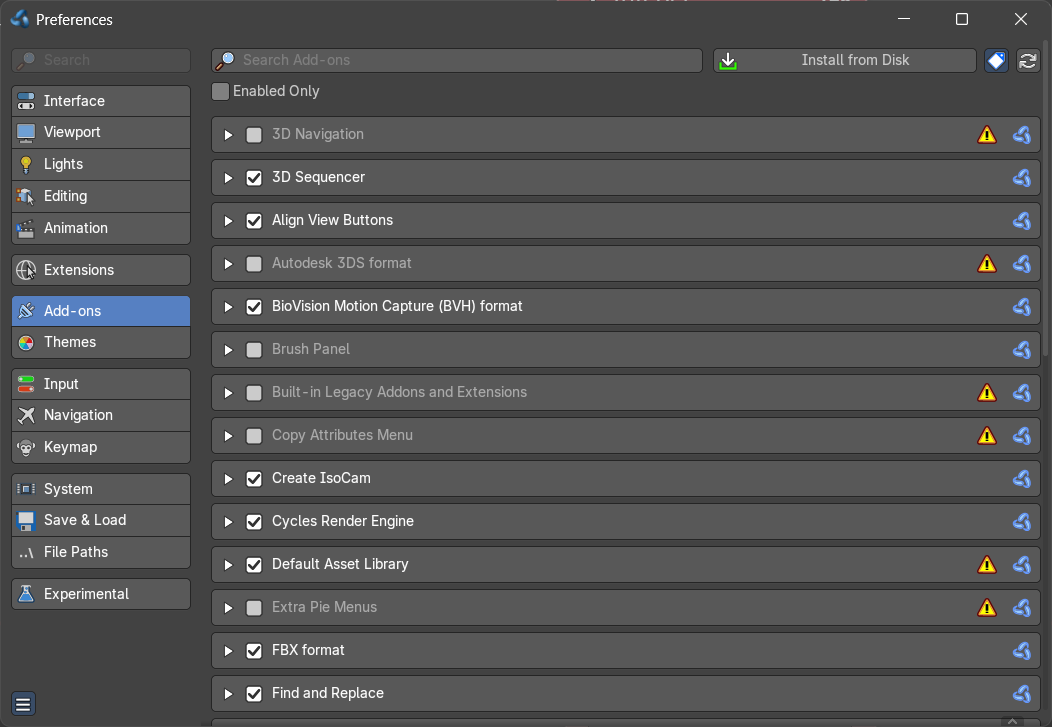Click the warning icon on 3D Navigation row
Screen dimensions: 1052x727
986,135
